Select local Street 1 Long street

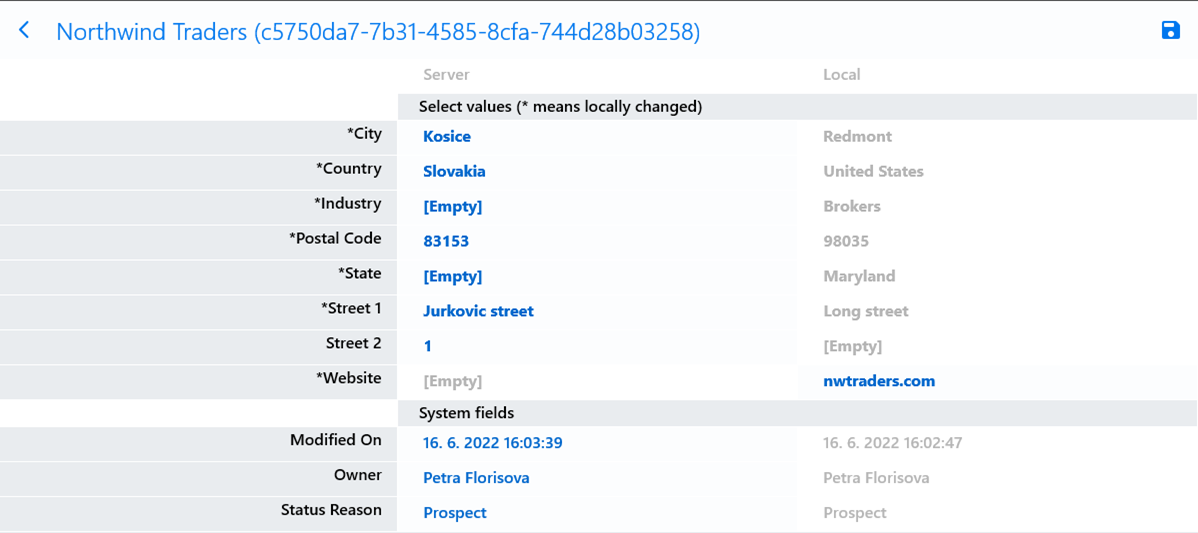pyautogui.click(x=865, y=312)
